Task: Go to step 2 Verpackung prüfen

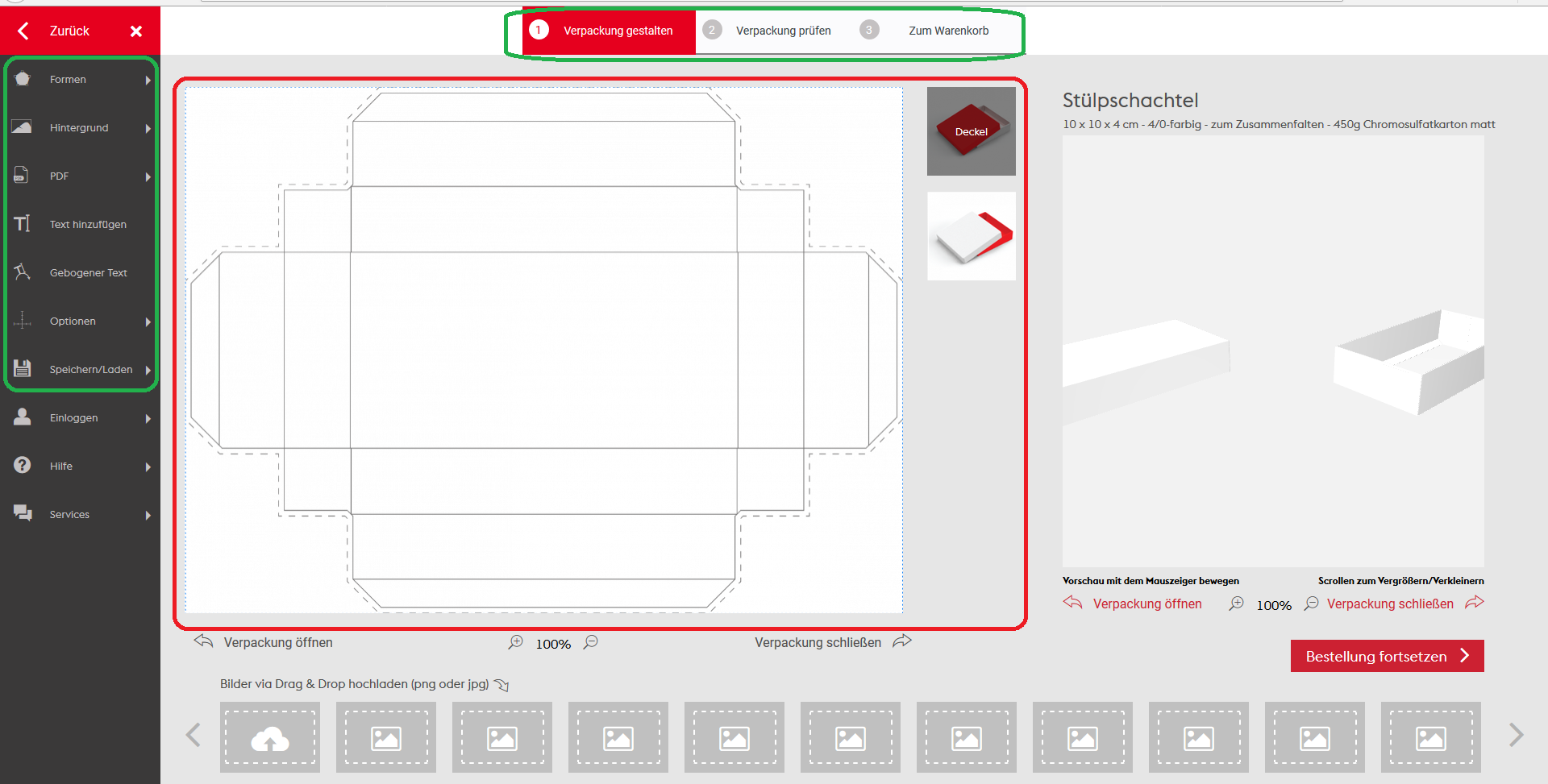Action: click(x=782, y=31)
